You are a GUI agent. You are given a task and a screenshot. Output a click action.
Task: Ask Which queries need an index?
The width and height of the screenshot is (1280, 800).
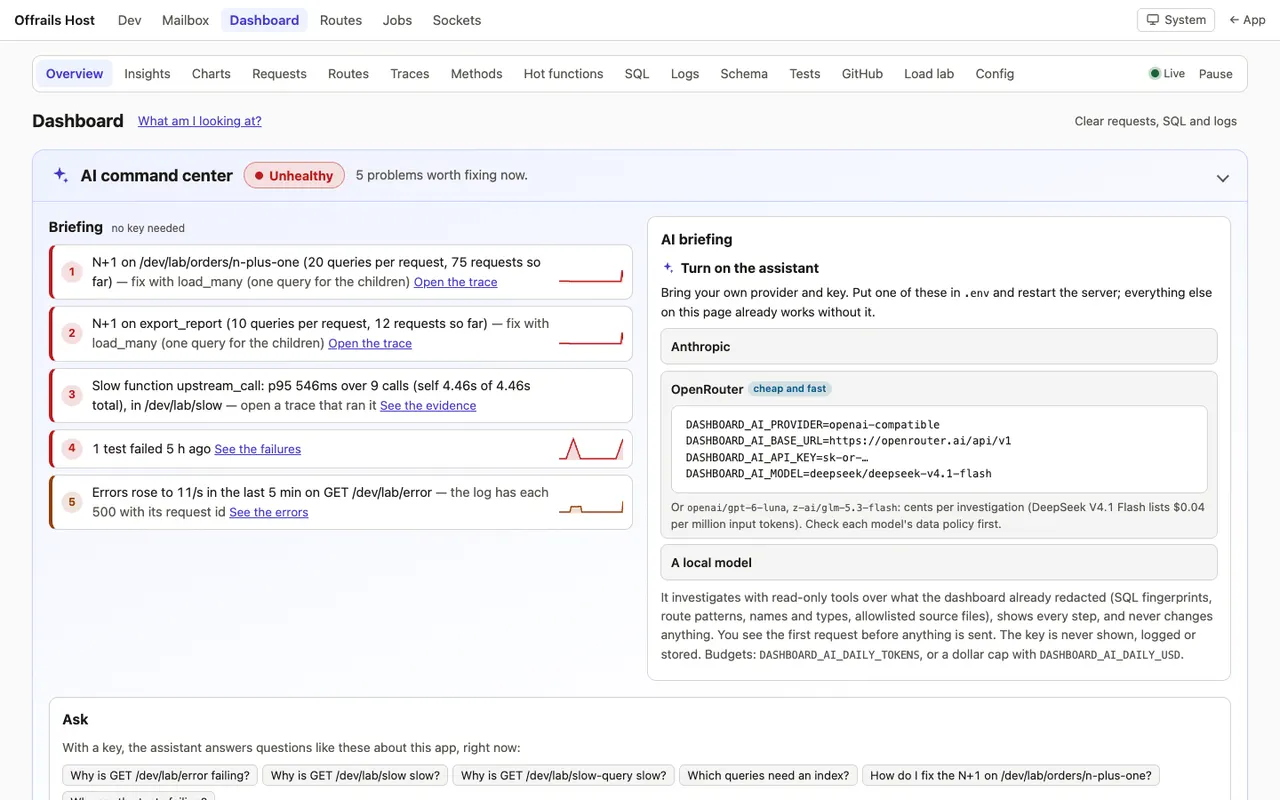(768, 775)
